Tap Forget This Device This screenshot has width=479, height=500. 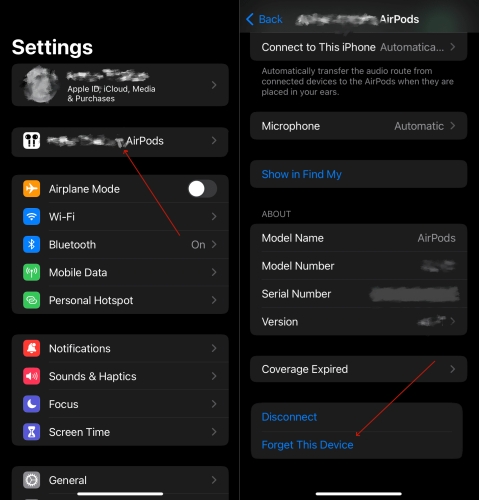(307, 445)
